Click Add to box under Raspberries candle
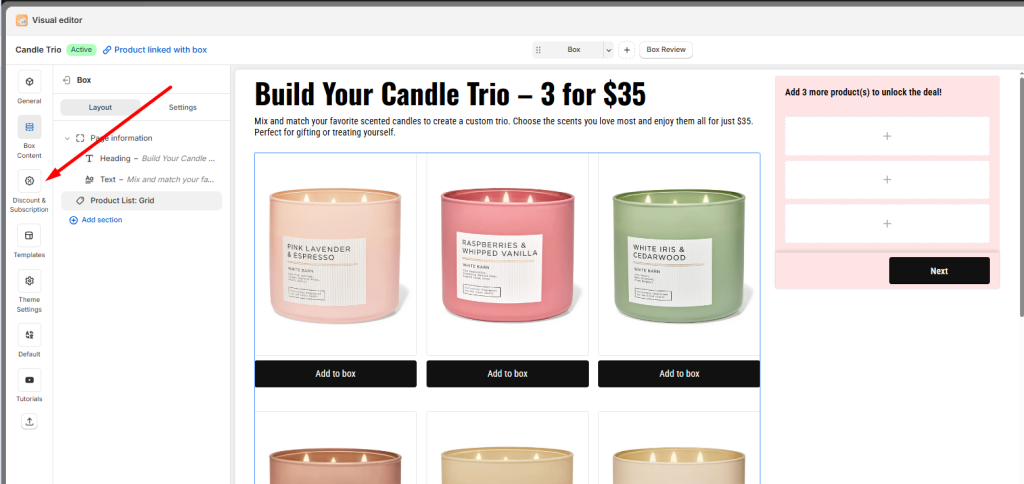Image resolution: width=1024 pixels, height=484 pixels. click(507, 374)
